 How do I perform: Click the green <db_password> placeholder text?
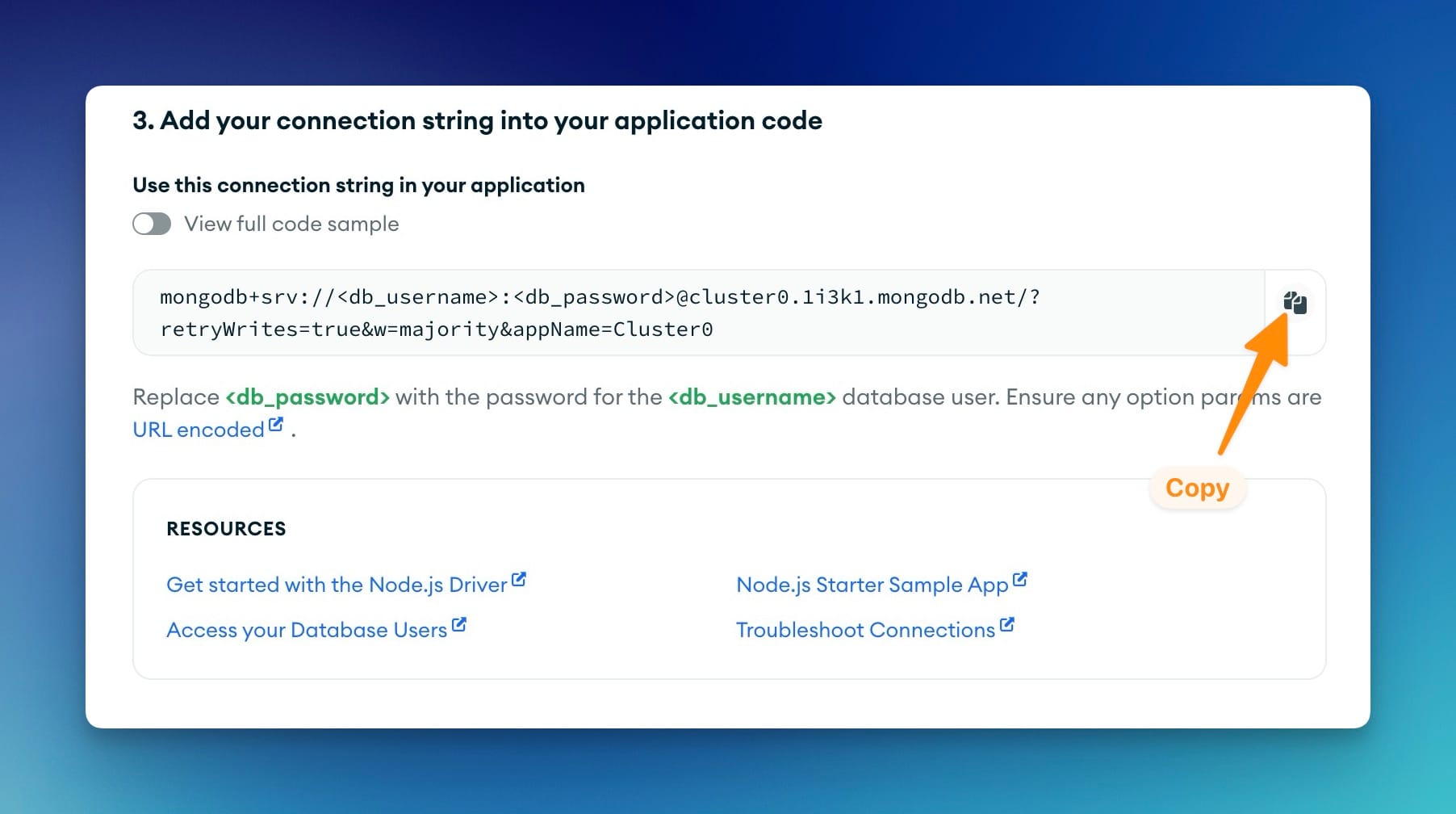pyautogui.click(x=307, y=397)
